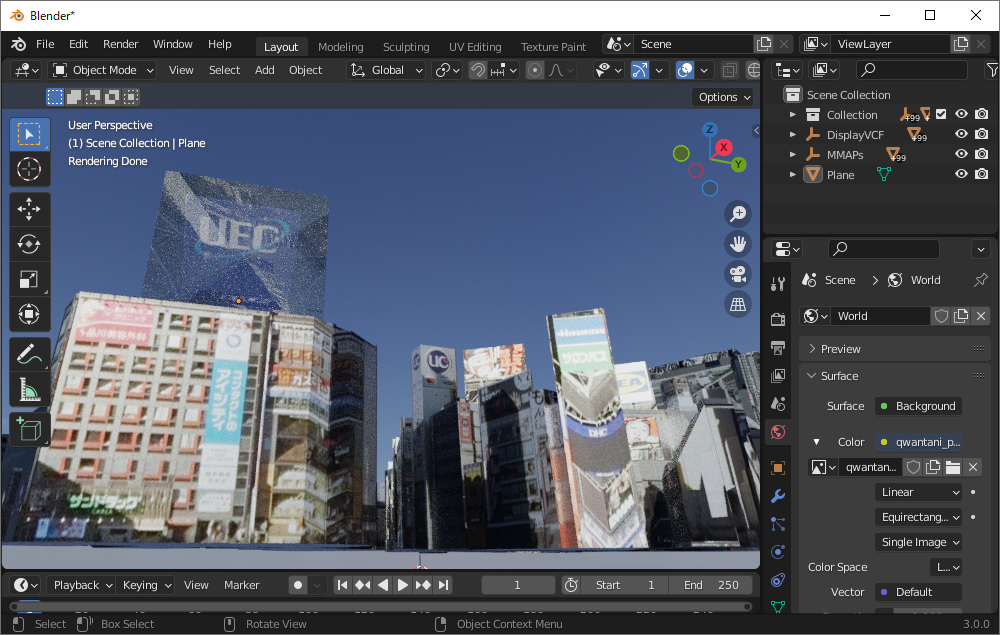1000x635 pixels.
Task: Click the viewport Pan hand icon
Action: pos(738,244)
